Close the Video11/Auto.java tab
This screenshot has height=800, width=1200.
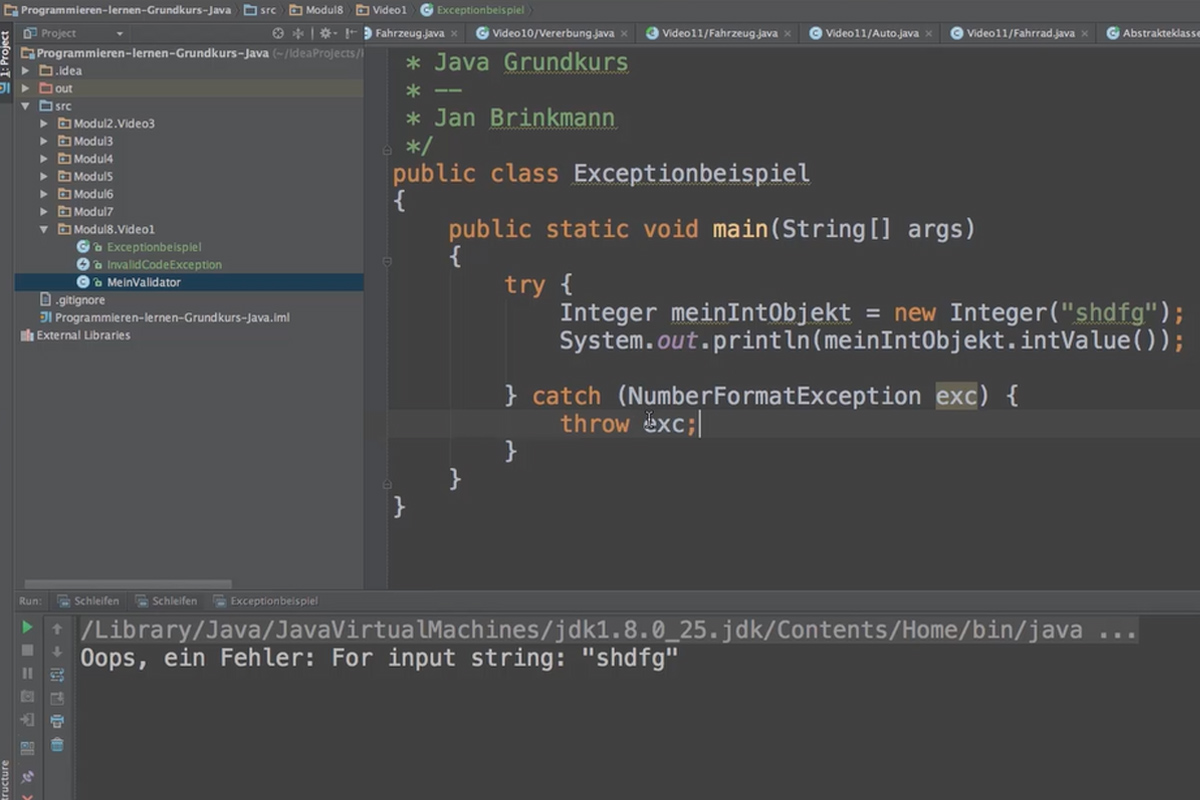tap(929, 33)
